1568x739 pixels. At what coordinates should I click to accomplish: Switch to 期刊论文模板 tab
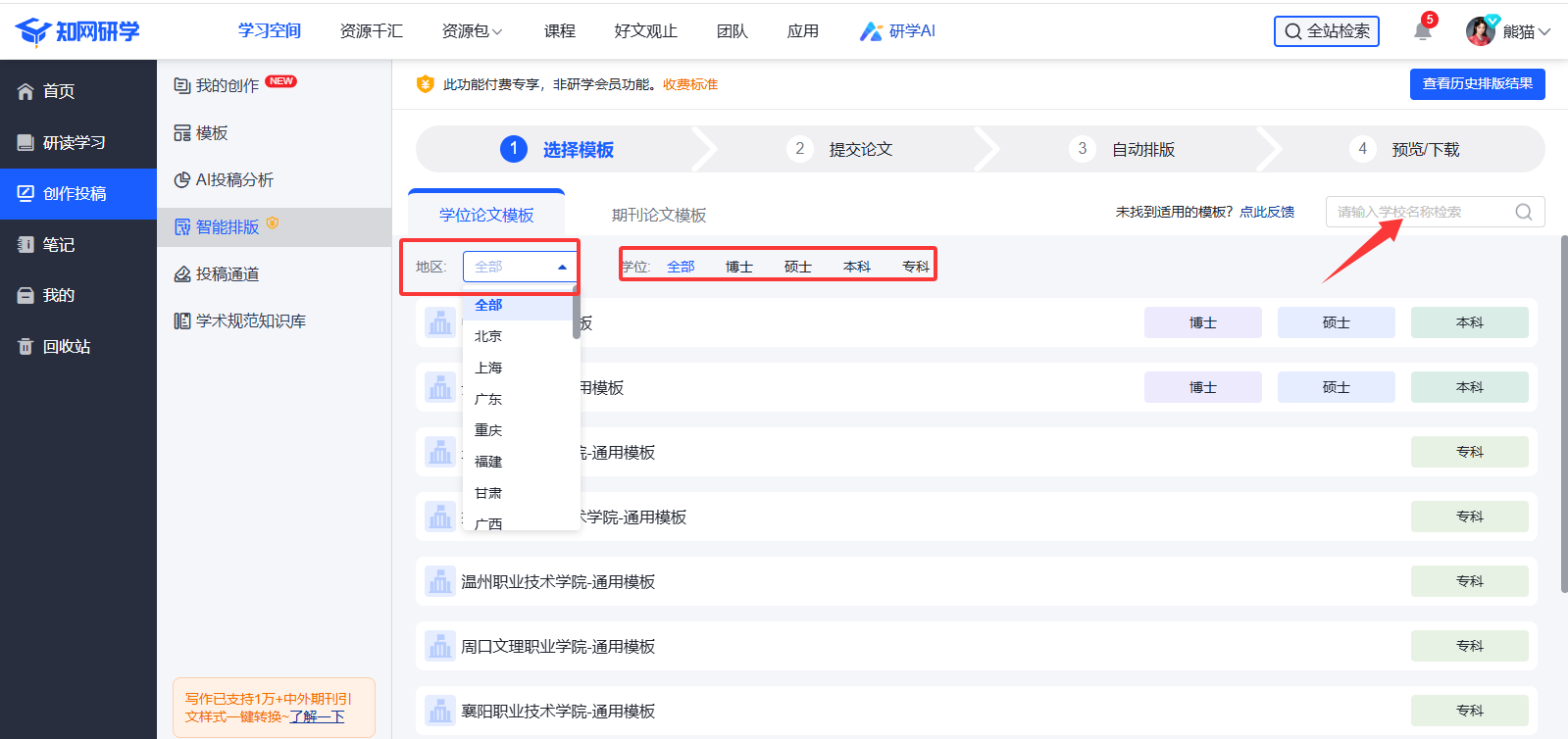(x=658, y=215)
